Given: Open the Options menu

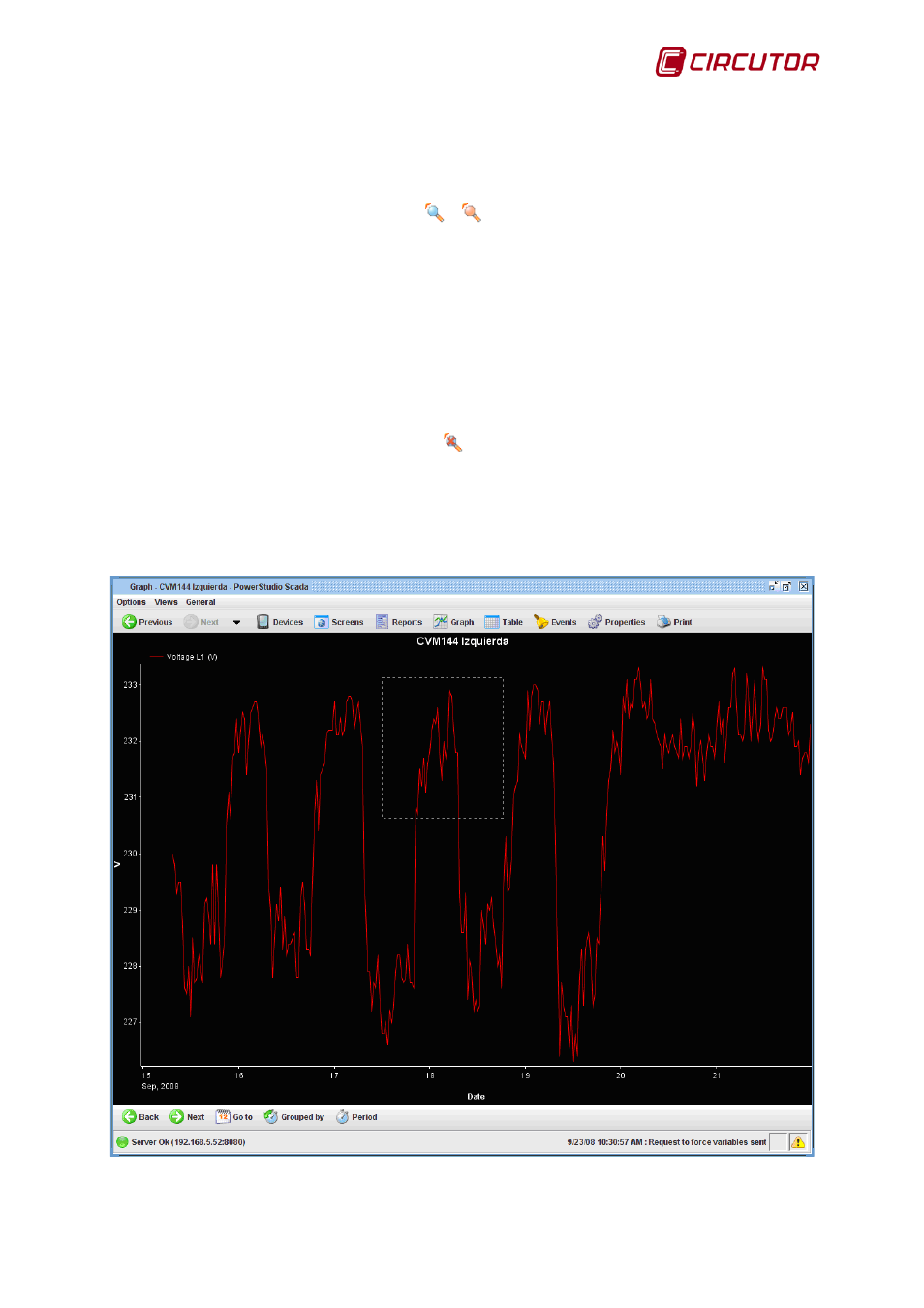Looking at the screenshot, I should pyautogui.click(x=131, y=602).
